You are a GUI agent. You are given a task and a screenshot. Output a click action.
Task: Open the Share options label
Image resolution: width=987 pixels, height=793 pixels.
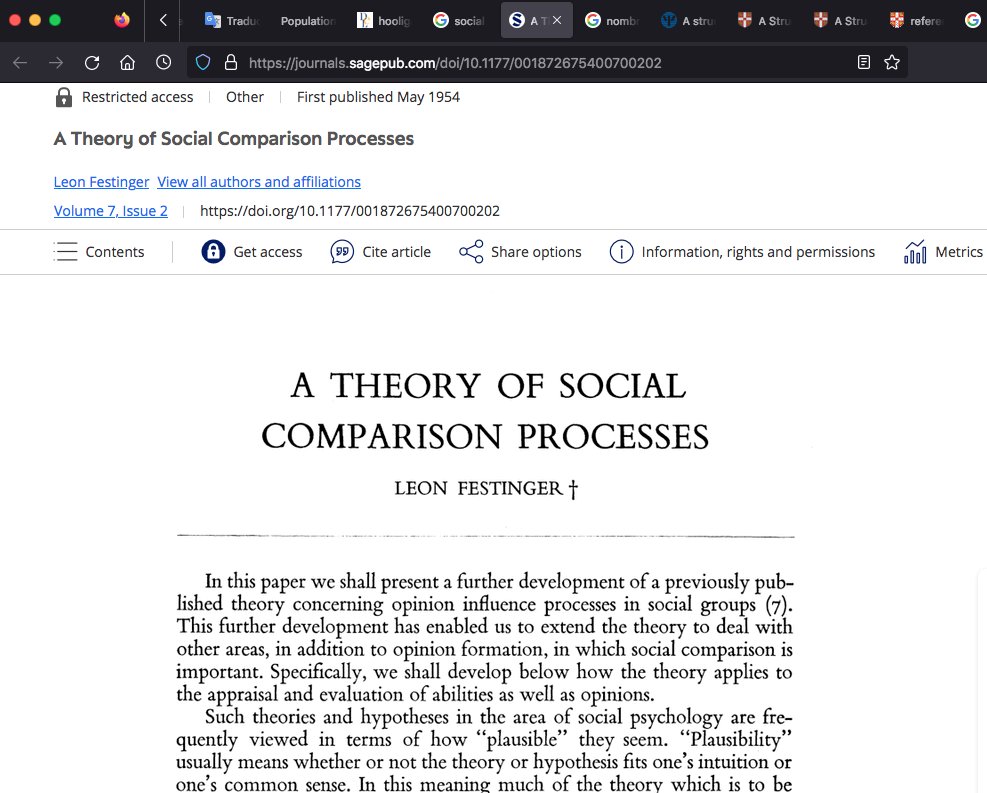536,252
